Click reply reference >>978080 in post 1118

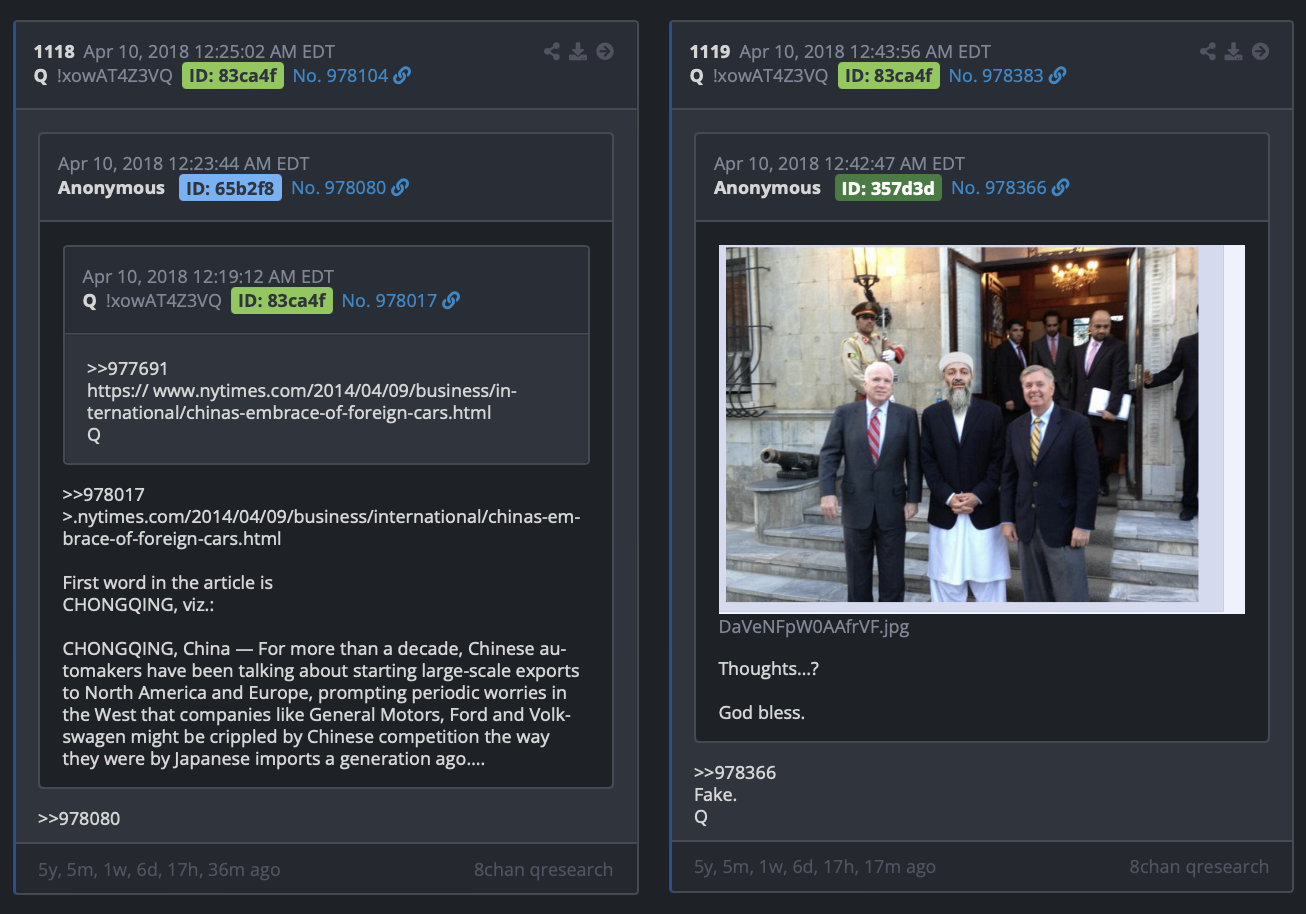click(x=79, y=818)
